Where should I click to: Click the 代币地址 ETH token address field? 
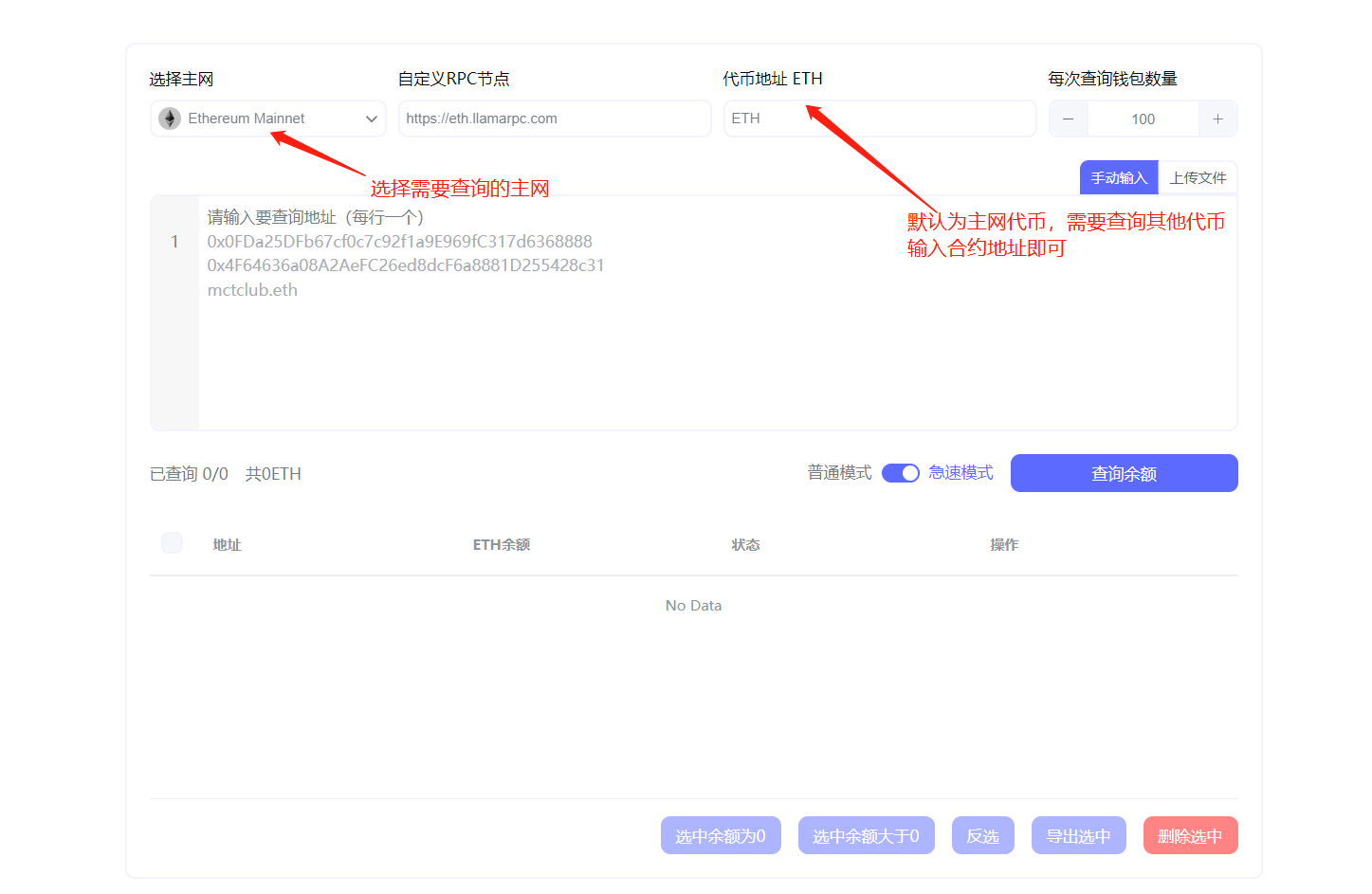[880, 118]
